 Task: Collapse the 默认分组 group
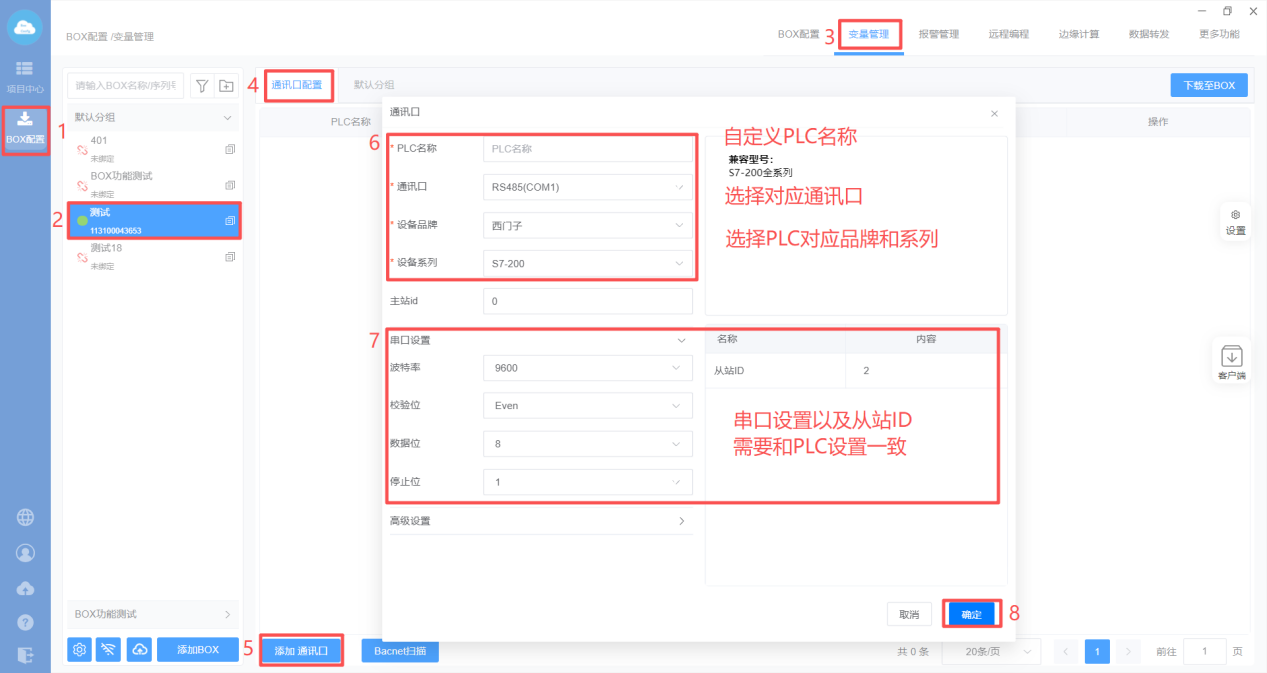(x=226, y=118)
